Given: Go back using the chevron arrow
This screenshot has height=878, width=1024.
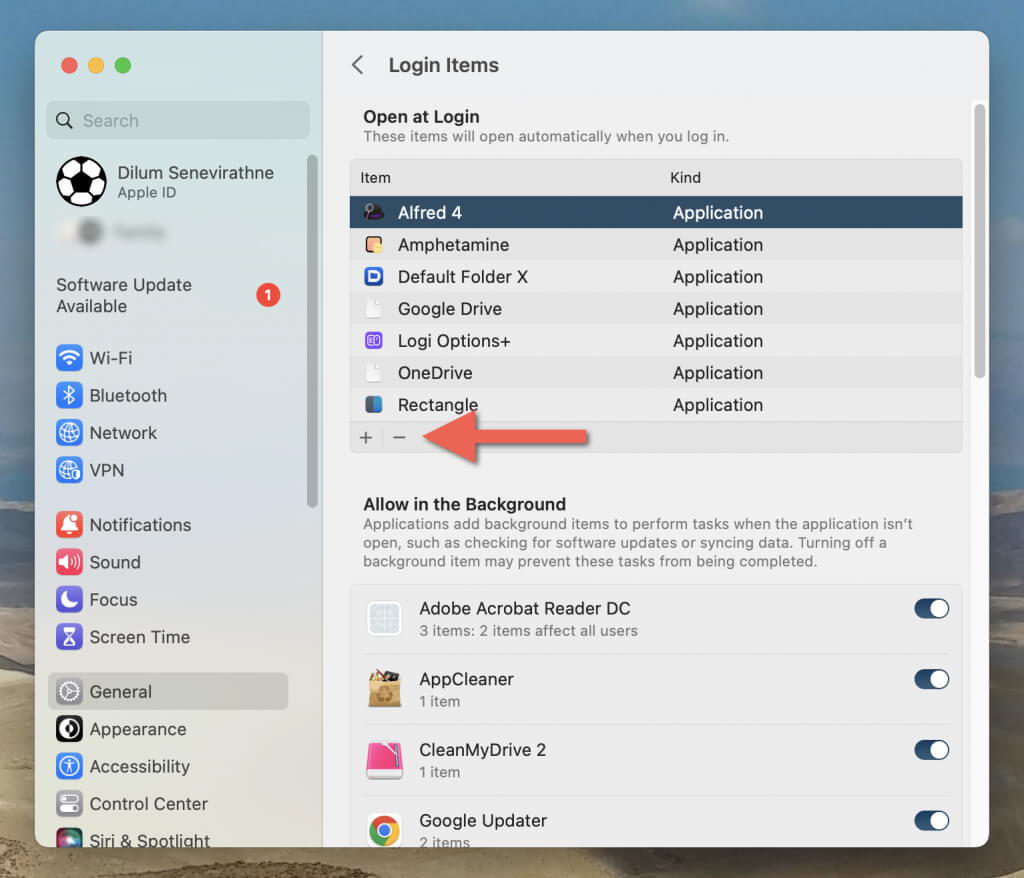Looking at the screenshot, I should [357, 65].
